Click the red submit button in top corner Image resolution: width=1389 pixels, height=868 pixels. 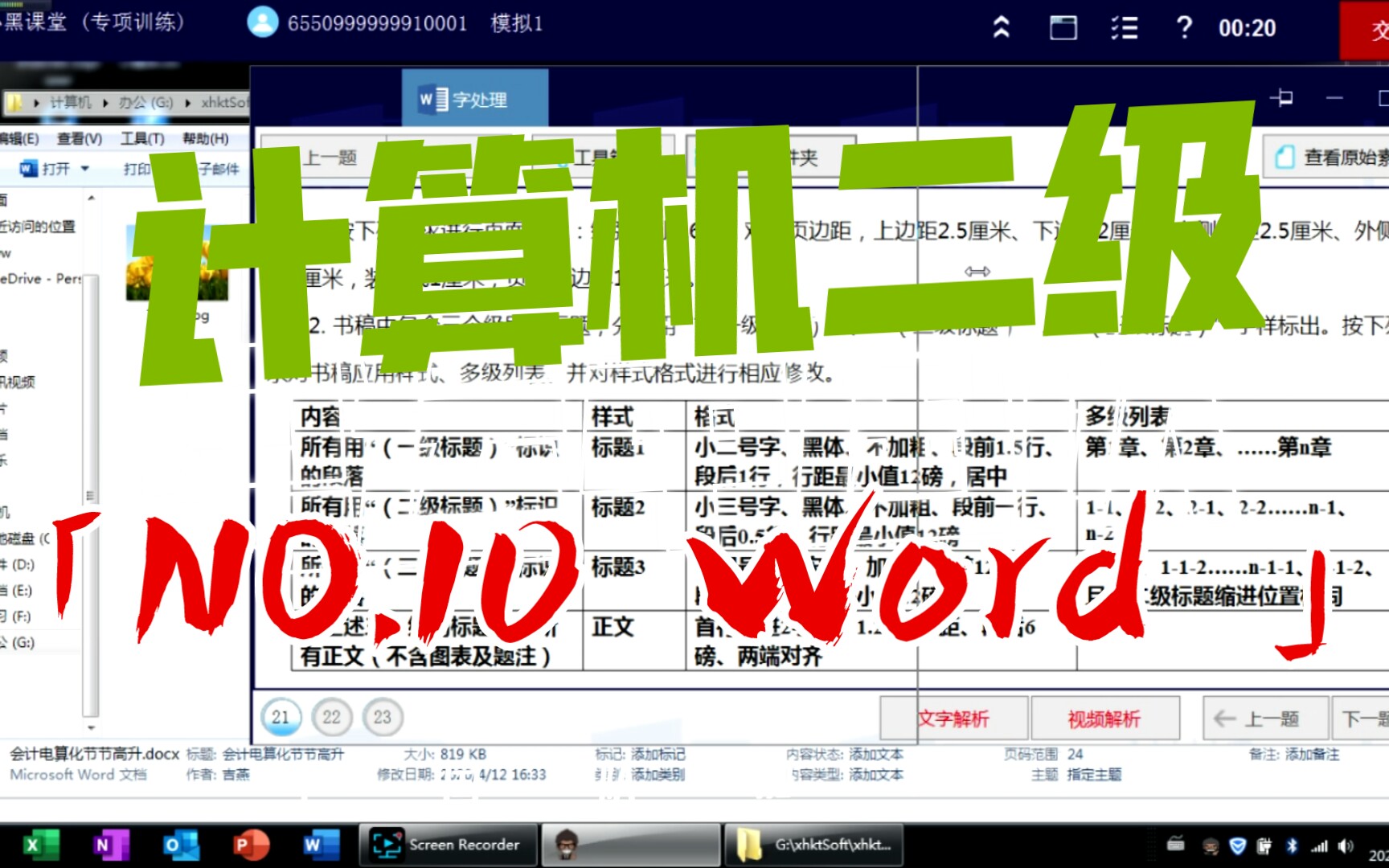point(1365,30)
